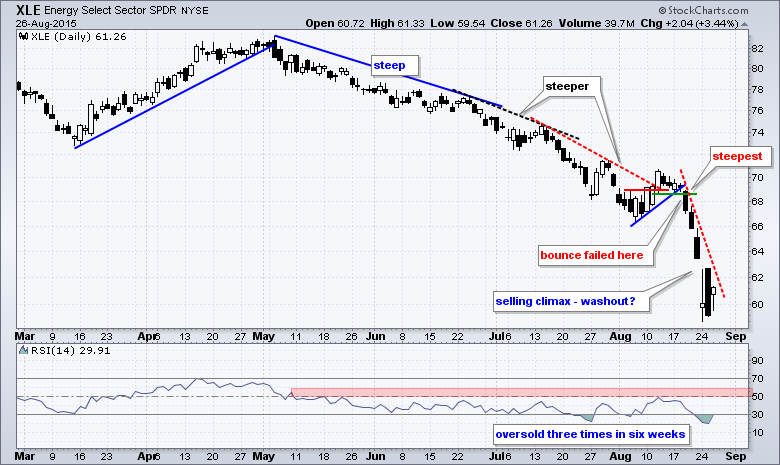Screen dimensions: 780x465
Task: Click the Low 59.54 value
Action: [x=458, y=23]
